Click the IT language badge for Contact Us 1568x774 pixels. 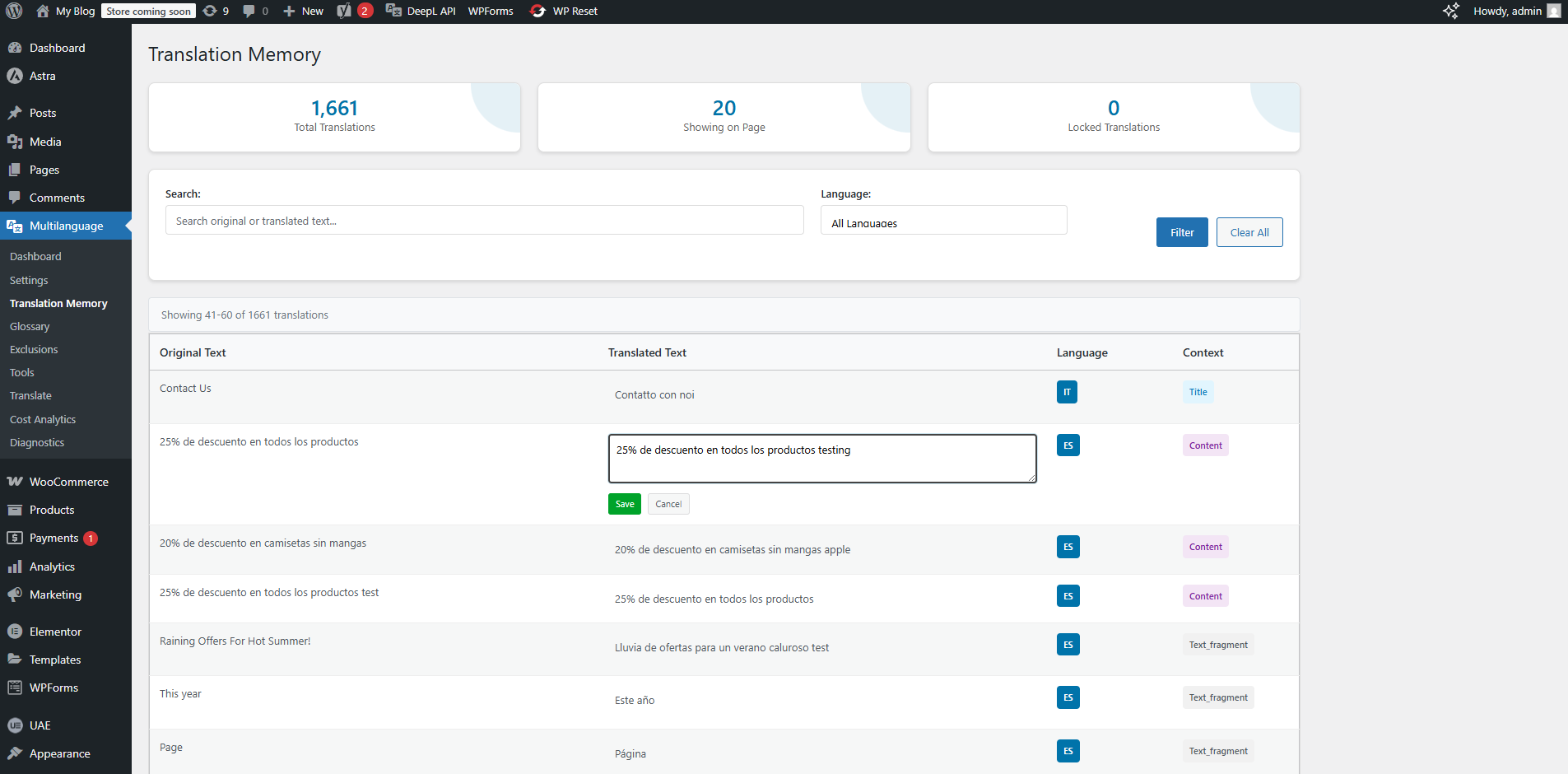[1067, 392]
